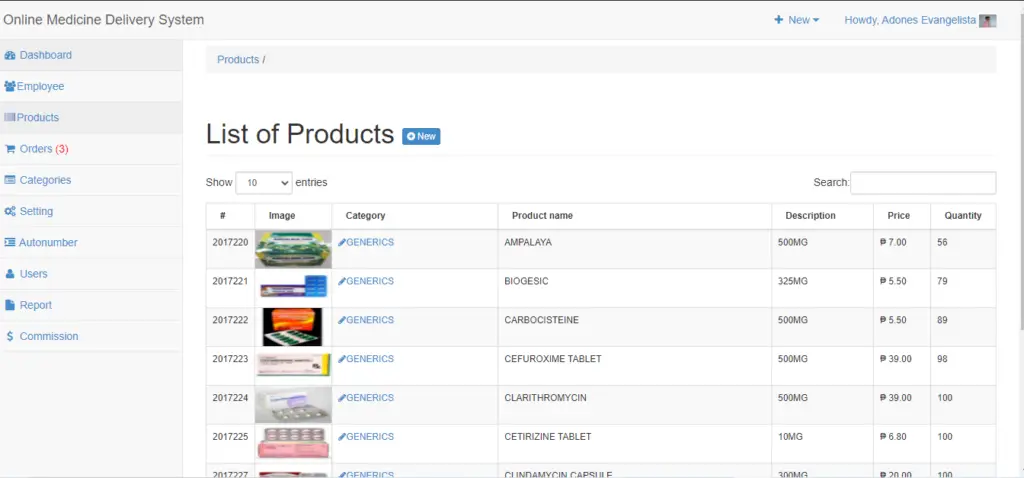Click Online Medicine Delivery System title
The width and height of the screenshot is (1024, 478).
104,20
